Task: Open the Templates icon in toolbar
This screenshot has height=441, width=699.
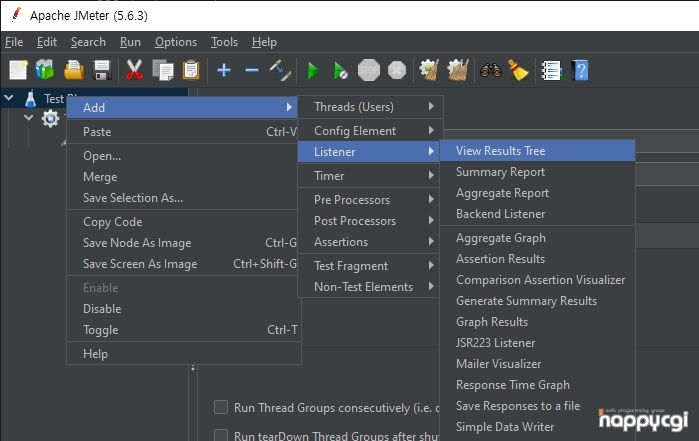Action: click(x=45, y=70)
